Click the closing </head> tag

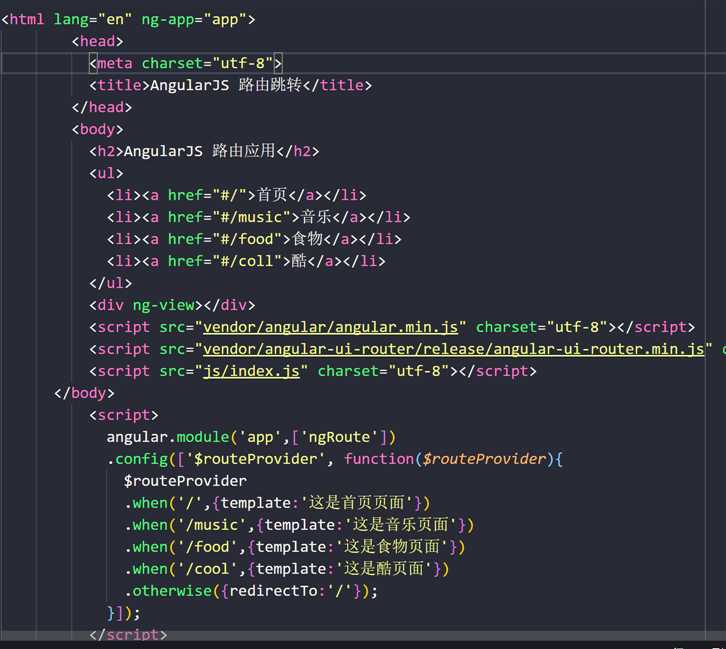pyautogui.click(x=102, y=107)
